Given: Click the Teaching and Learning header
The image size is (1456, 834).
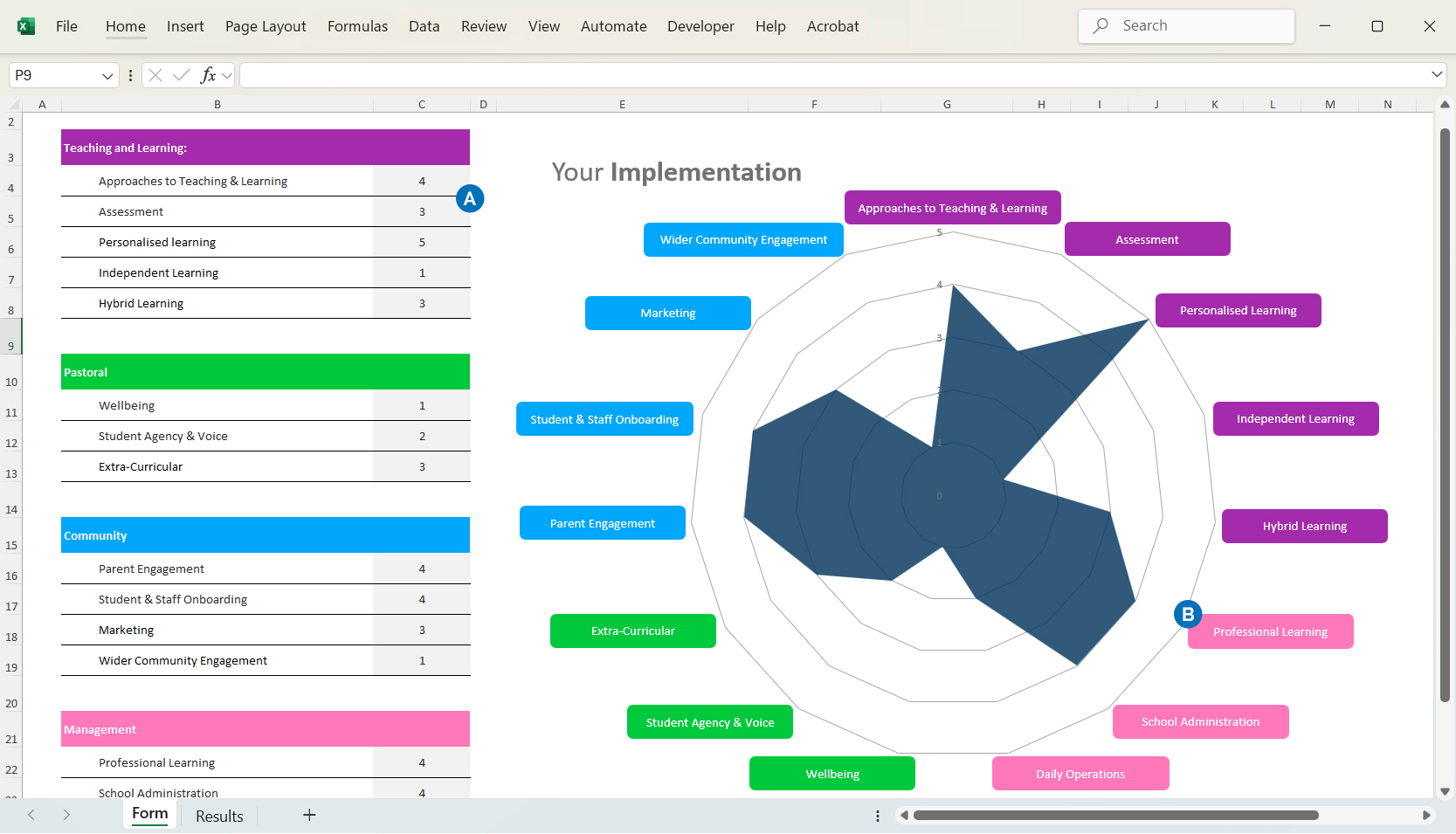Looking at the screenshot, I should click(266, 148).
